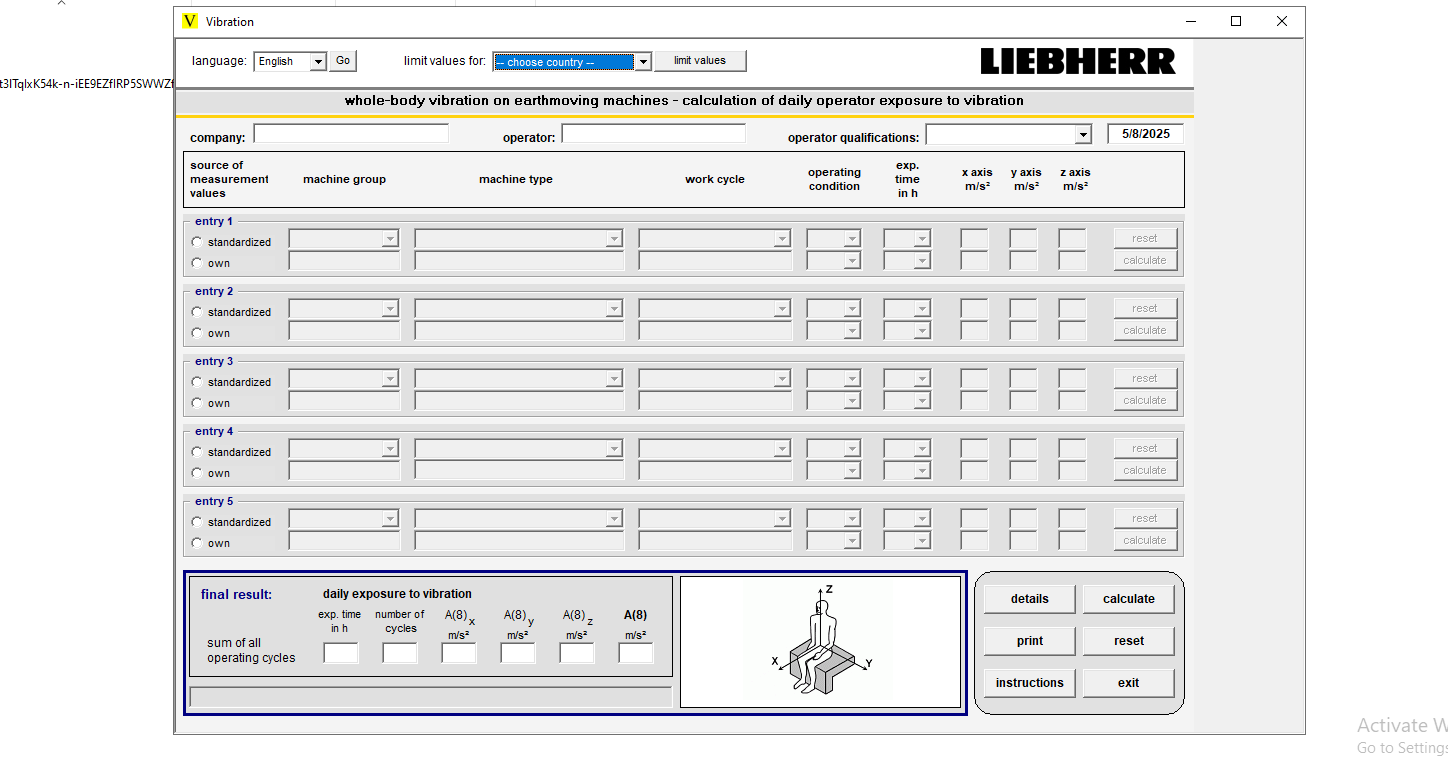Click the final A(8) result field
1448x782 pixels.
tap(636, 653)
